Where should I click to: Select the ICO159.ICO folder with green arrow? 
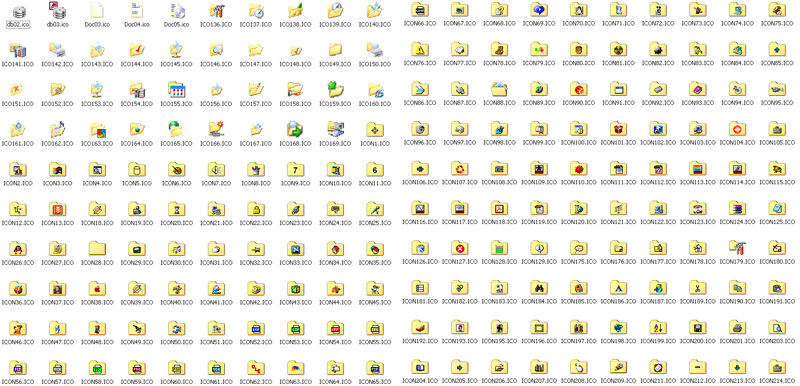click(336, 90)
